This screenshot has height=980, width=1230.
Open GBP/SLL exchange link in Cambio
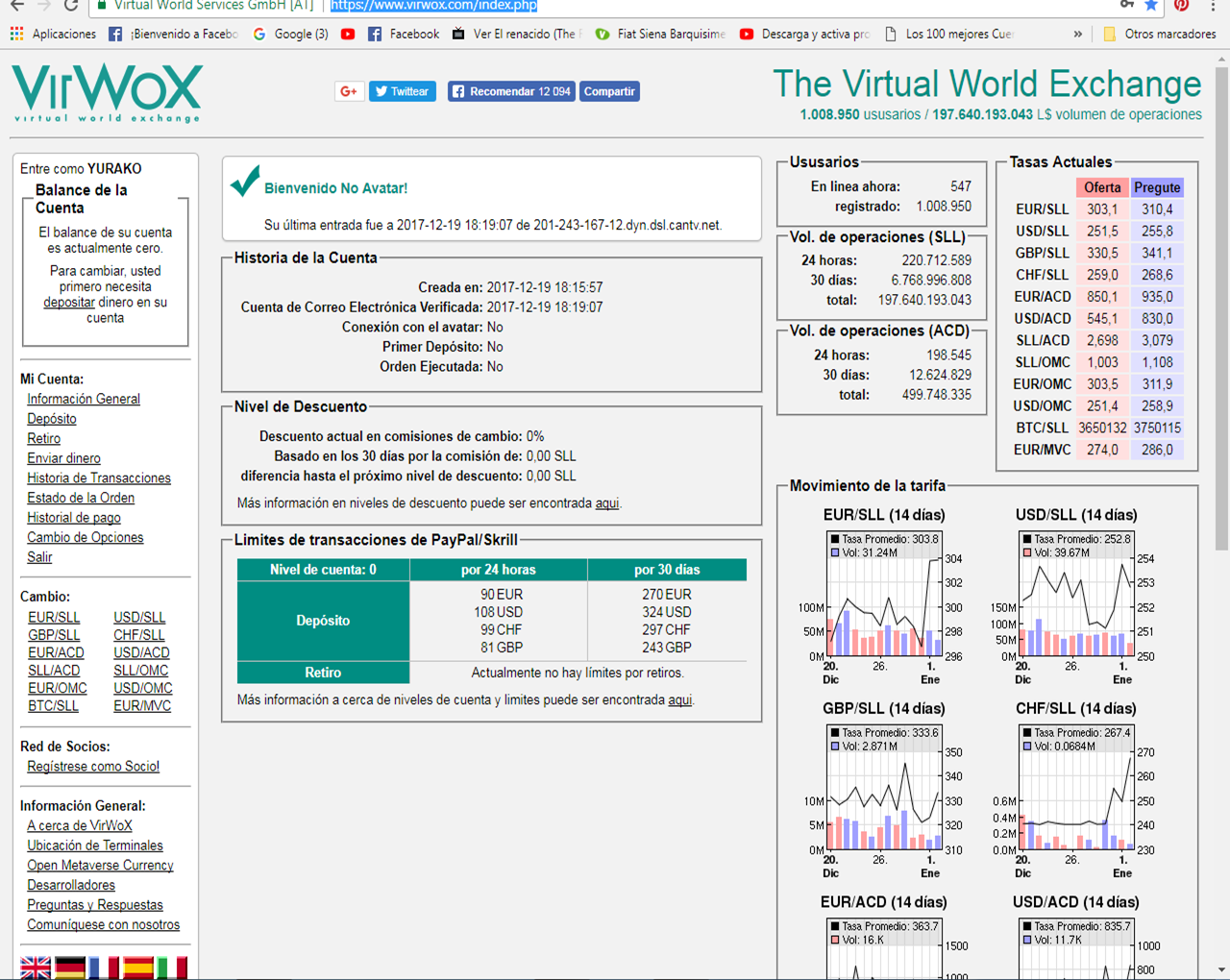(54, 635)
